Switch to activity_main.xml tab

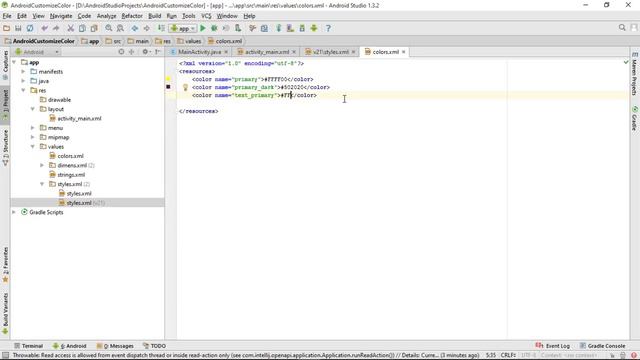pyautogui.click(x=267, y=52)
